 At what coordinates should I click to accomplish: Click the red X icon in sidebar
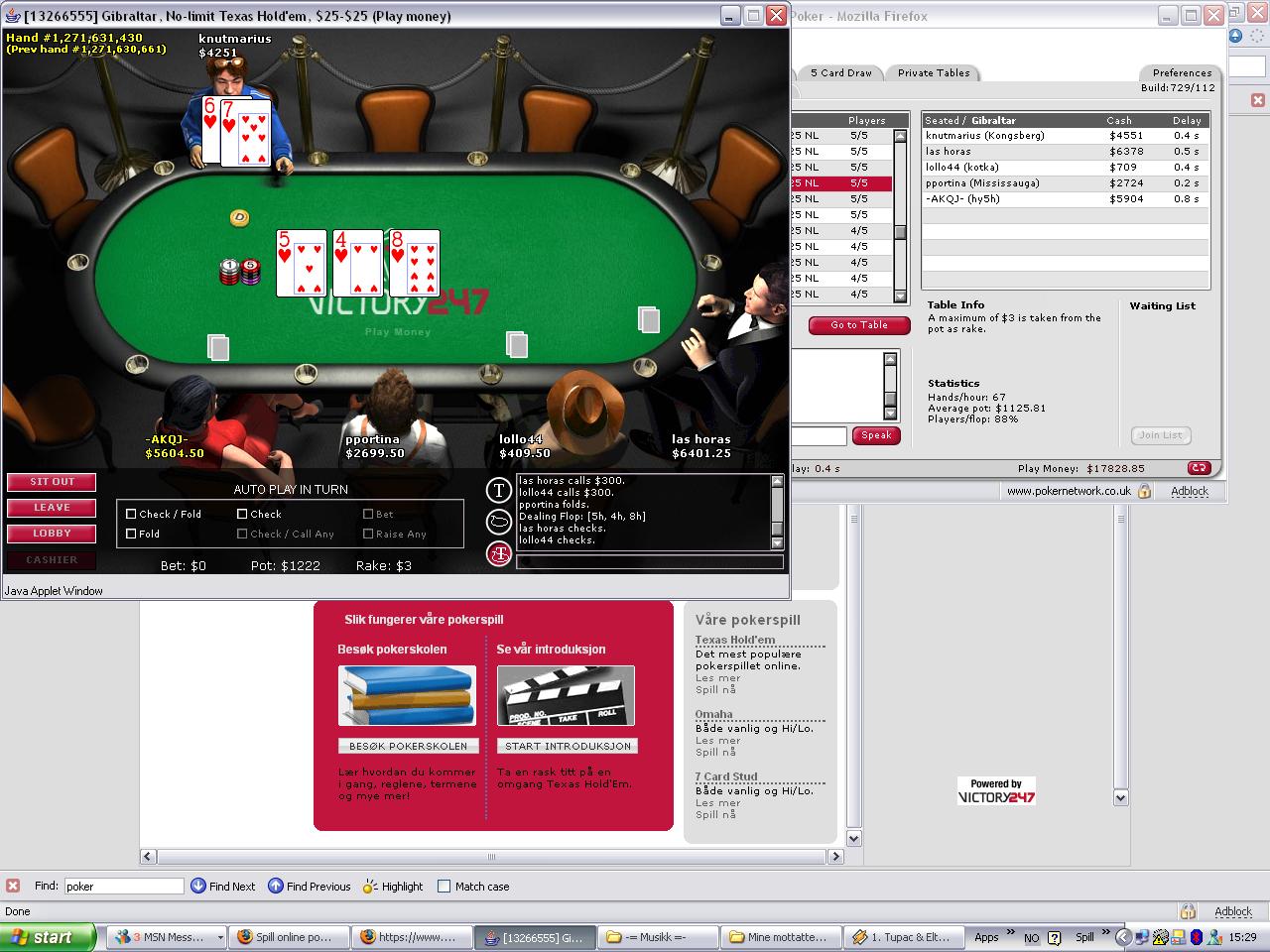[x=1257, y=100]
